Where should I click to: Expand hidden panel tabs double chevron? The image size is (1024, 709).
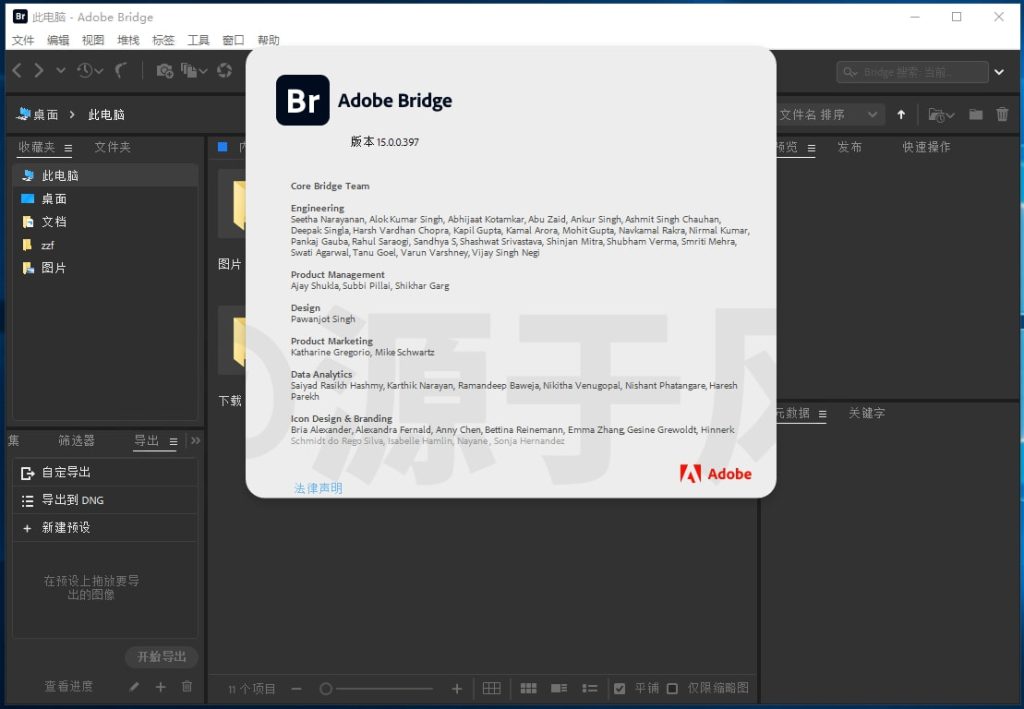pos(195,441)
